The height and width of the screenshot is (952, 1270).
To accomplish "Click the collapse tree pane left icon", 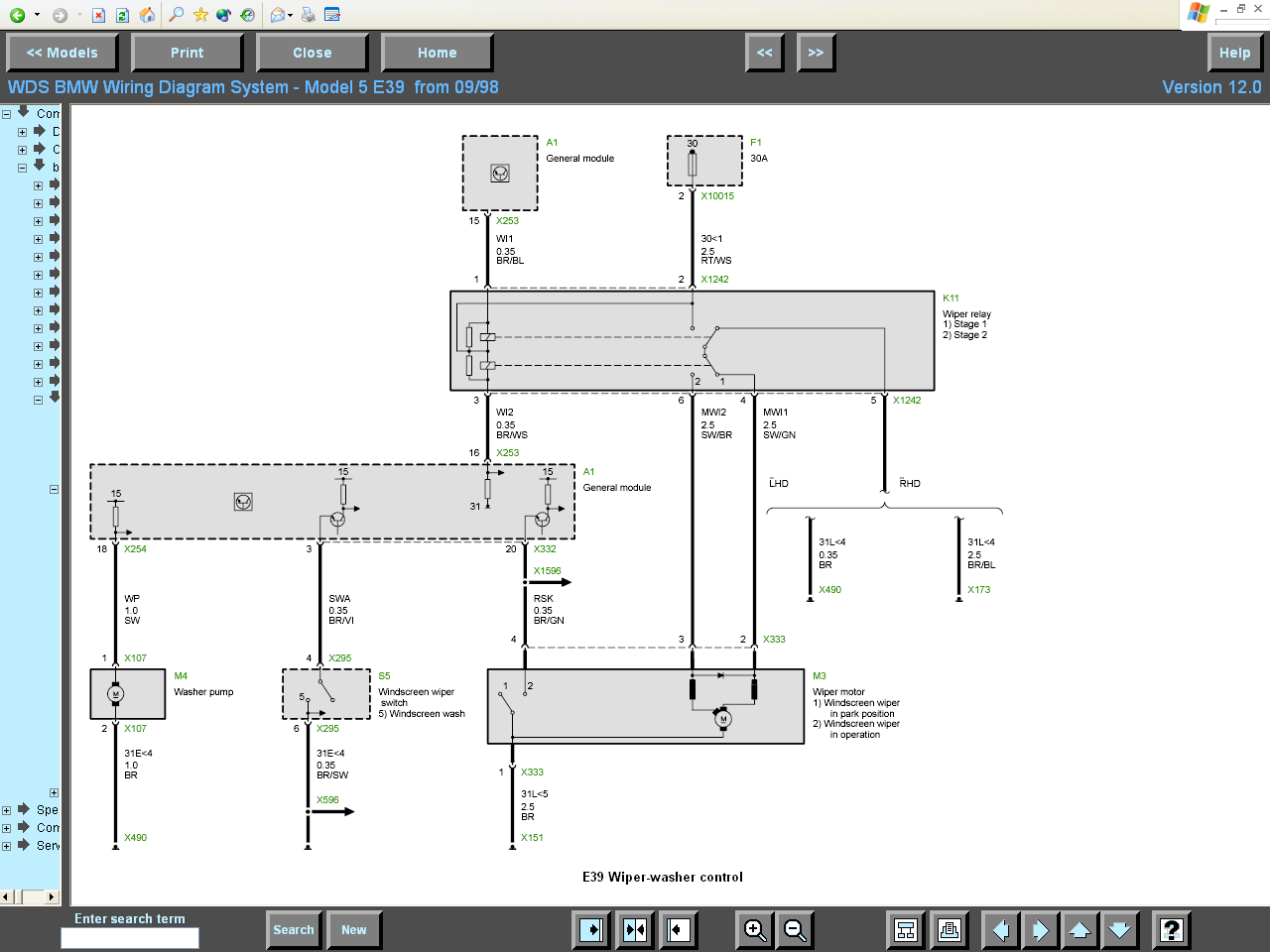I will click(x=679, y=930).
